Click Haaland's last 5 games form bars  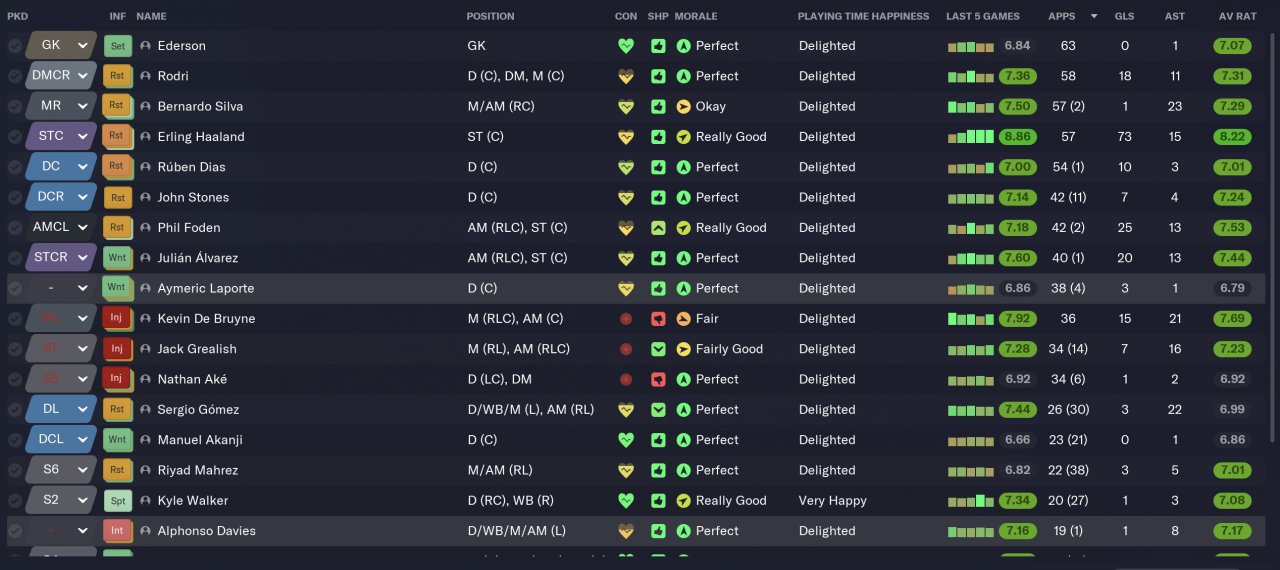[970, 137]
